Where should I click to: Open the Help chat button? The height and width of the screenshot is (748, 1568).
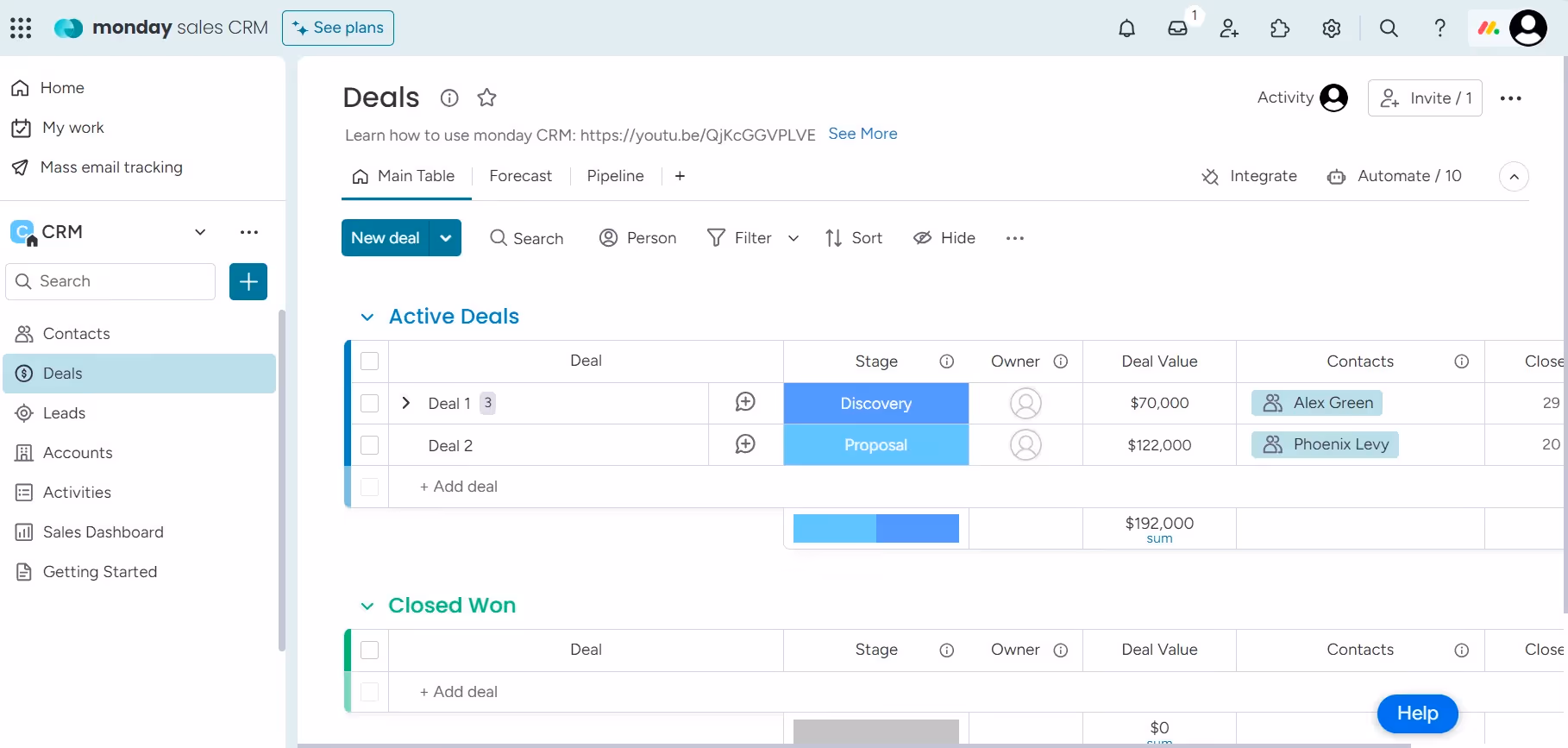[x=1417, y=713]
